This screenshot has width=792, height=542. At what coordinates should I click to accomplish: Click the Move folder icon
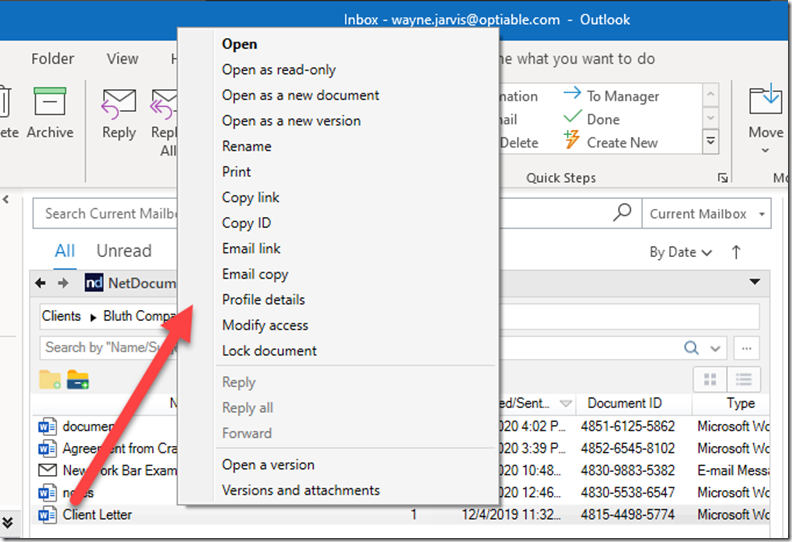(x=765, y=100)
